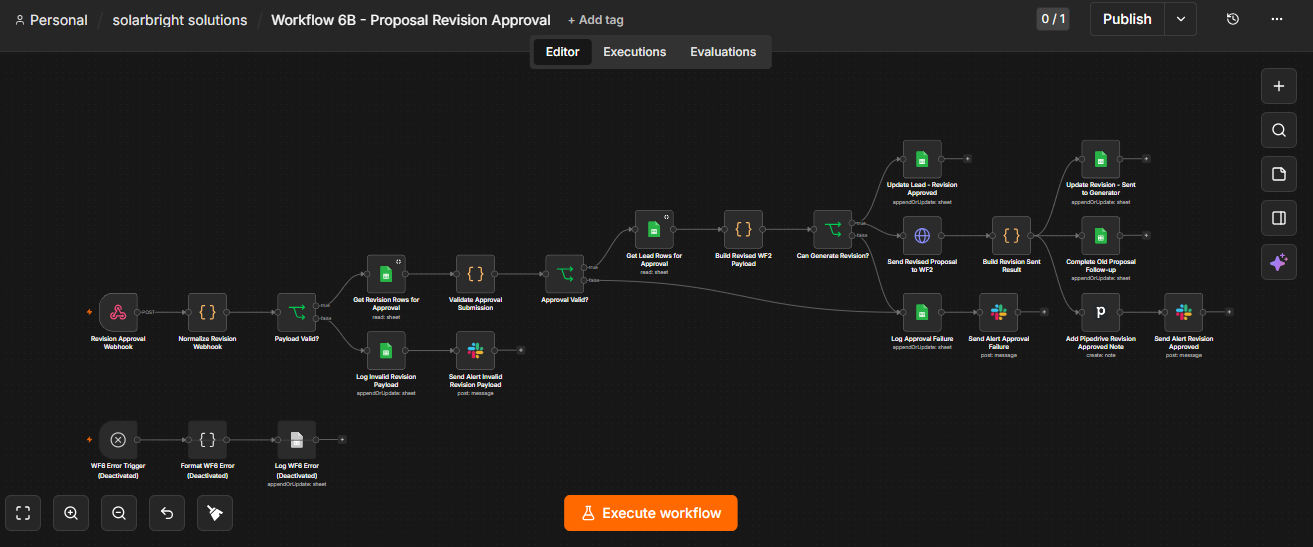The width and height of the screenshot is (1313, 547).
Task: Select Build Revision Sent Result code node
Action: tap(1011, 236)
